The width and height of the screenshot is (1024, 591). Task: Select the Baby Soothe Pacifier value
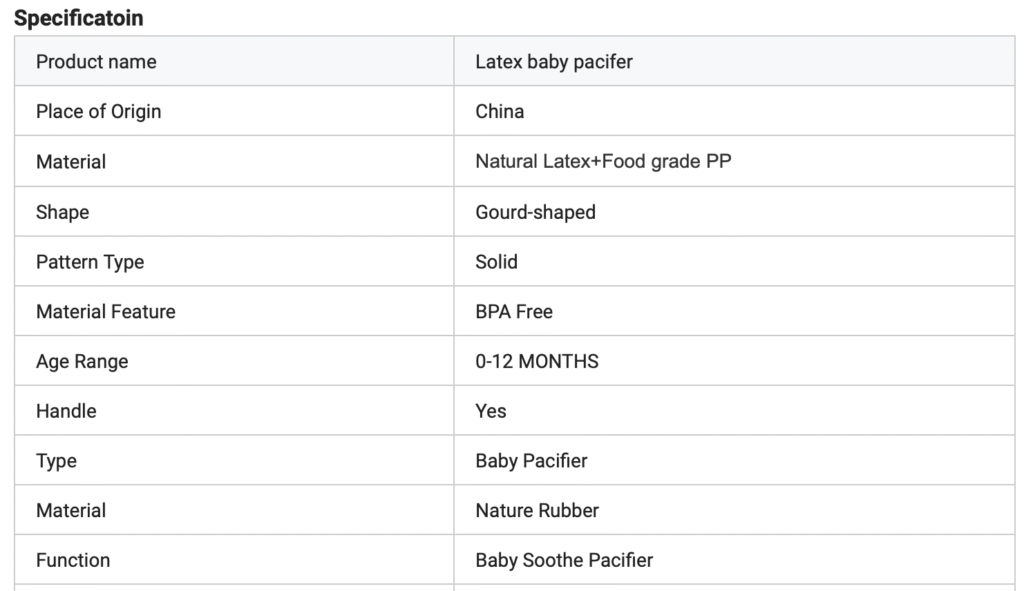(x=564, y=561)
